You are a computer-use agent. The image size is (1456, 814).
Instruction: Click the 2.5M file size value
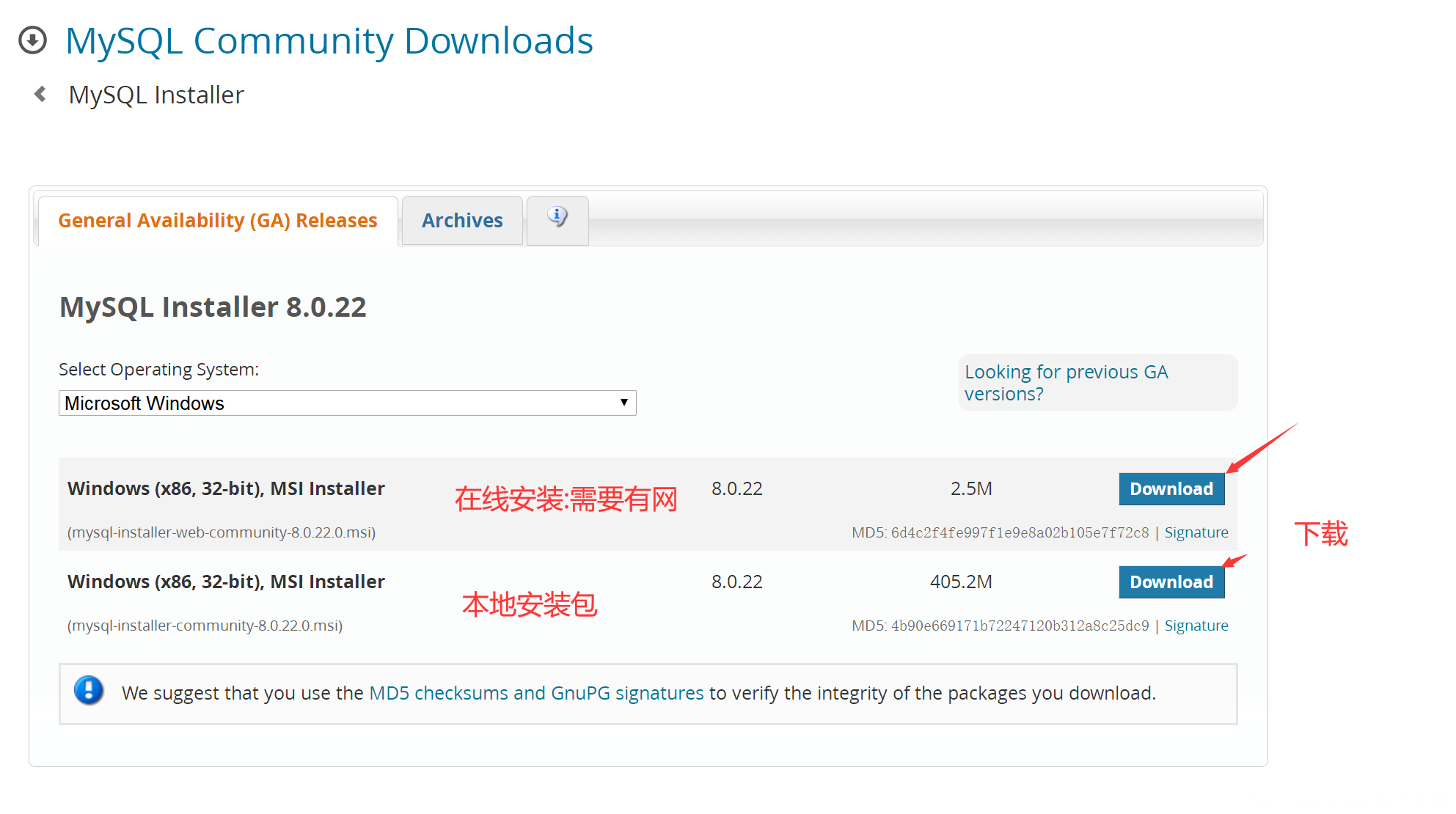pyautogui.click(x=971, y=489)
